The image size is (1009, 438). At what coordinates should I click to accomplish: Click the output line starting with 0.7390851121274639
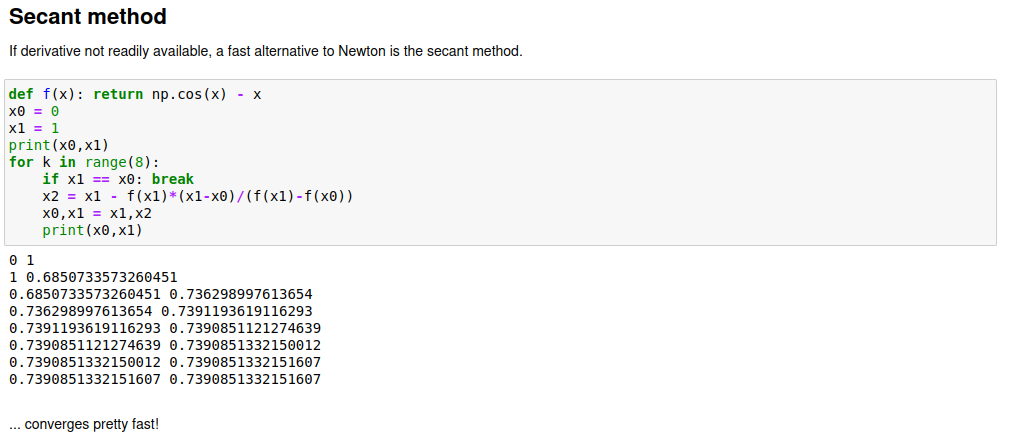pos(165,345)
